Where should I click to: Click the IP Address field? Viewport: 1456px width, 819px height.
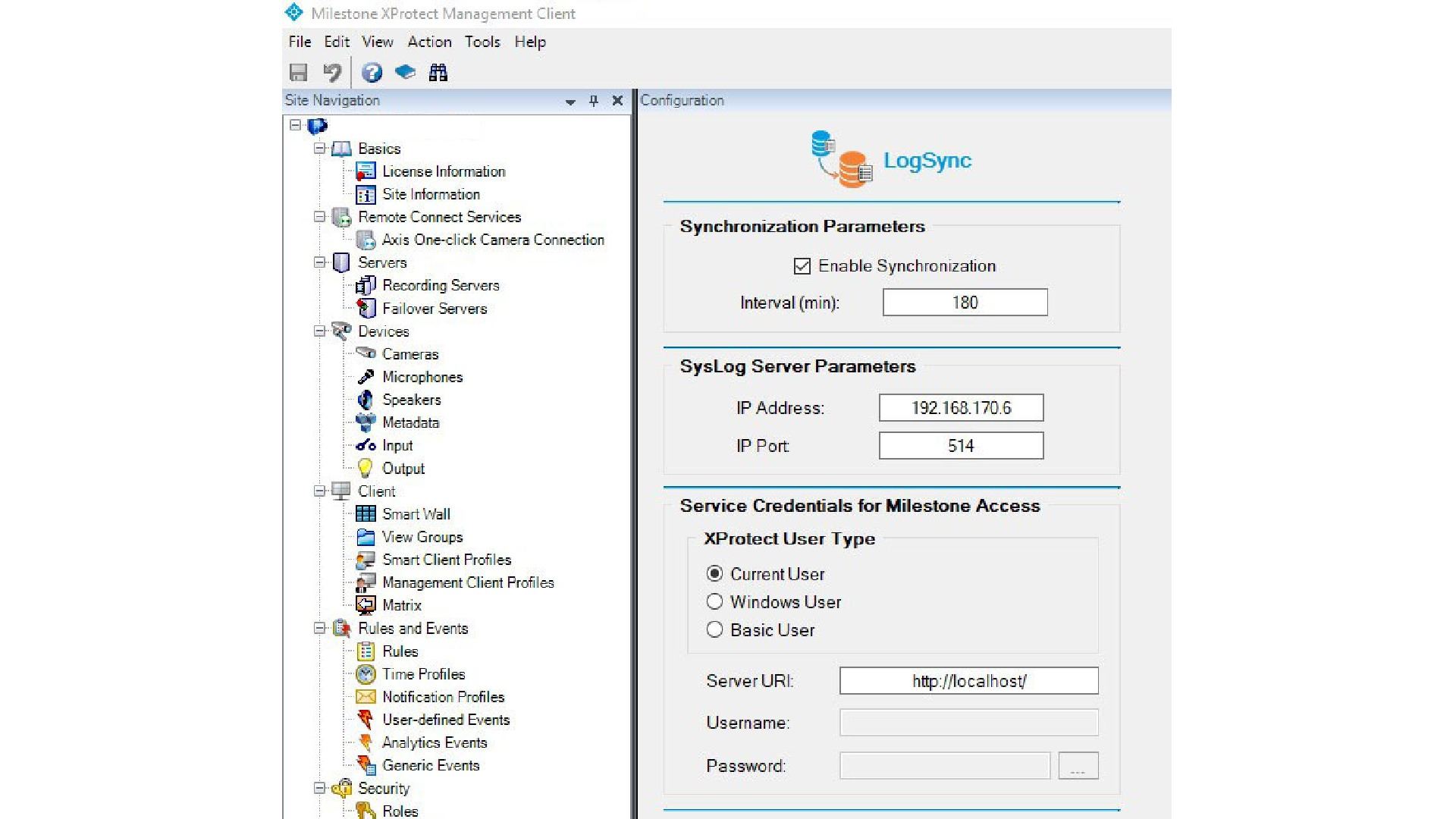[x=961, y=408]
